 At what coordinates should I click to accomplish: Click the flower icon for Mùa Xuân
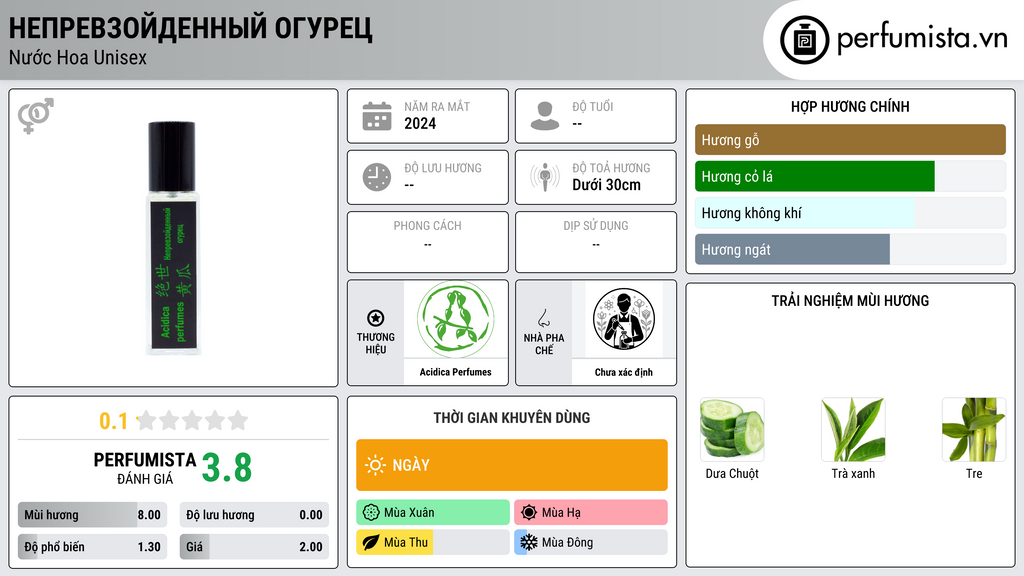pos(371,513)
